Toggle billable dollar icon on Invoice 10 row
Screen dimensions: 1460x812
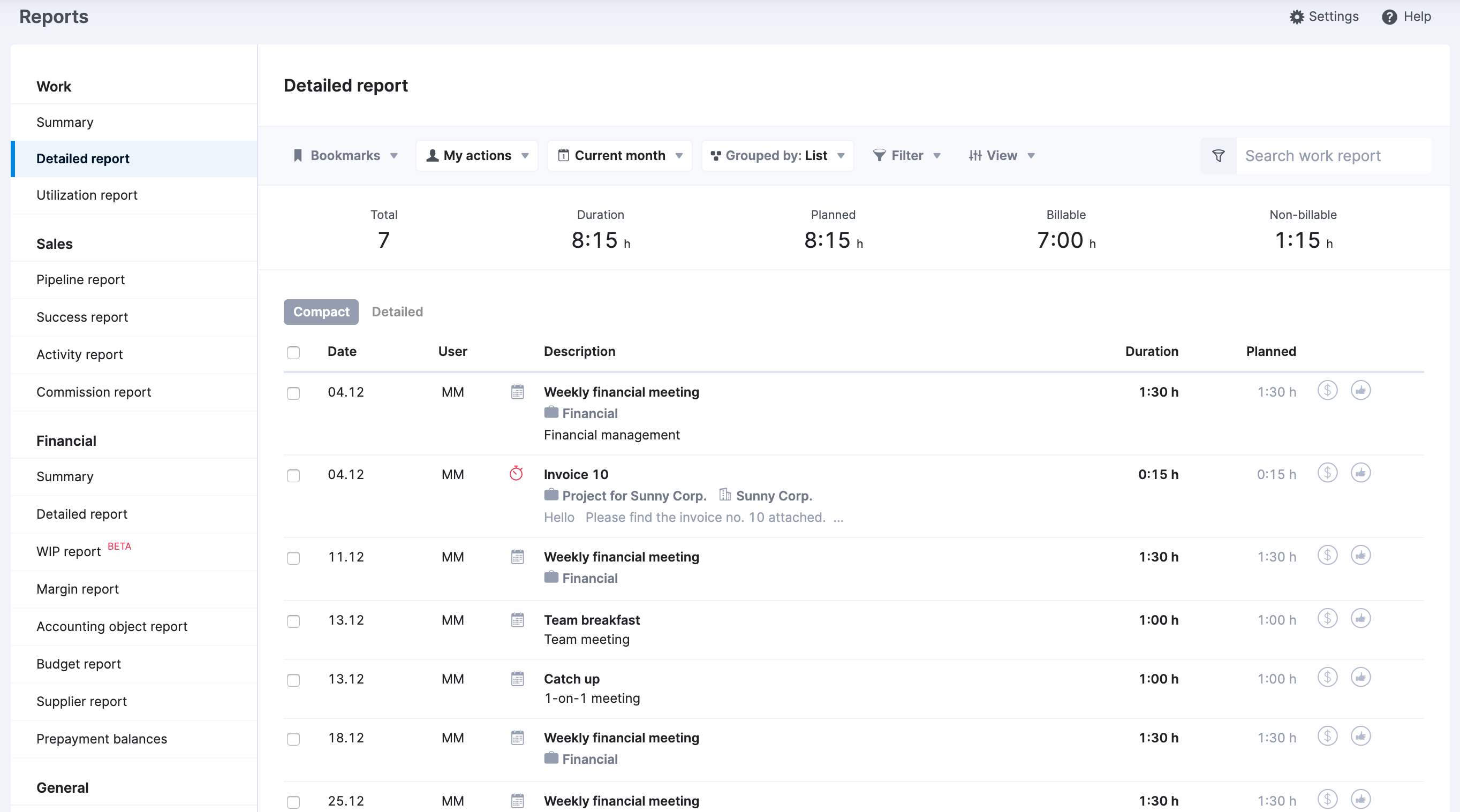pos(1327,473)
